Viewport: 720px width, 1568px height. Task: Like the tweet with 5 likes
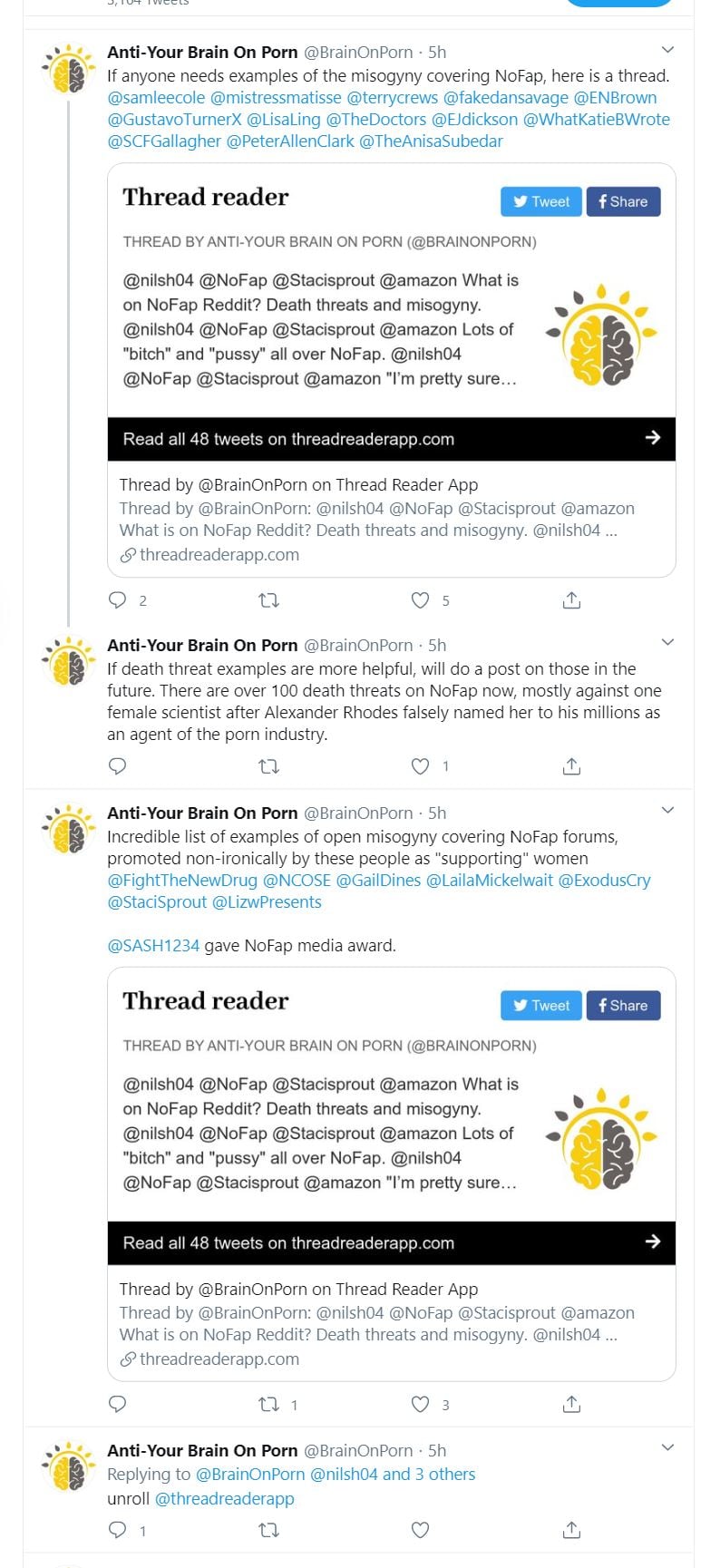420,600
